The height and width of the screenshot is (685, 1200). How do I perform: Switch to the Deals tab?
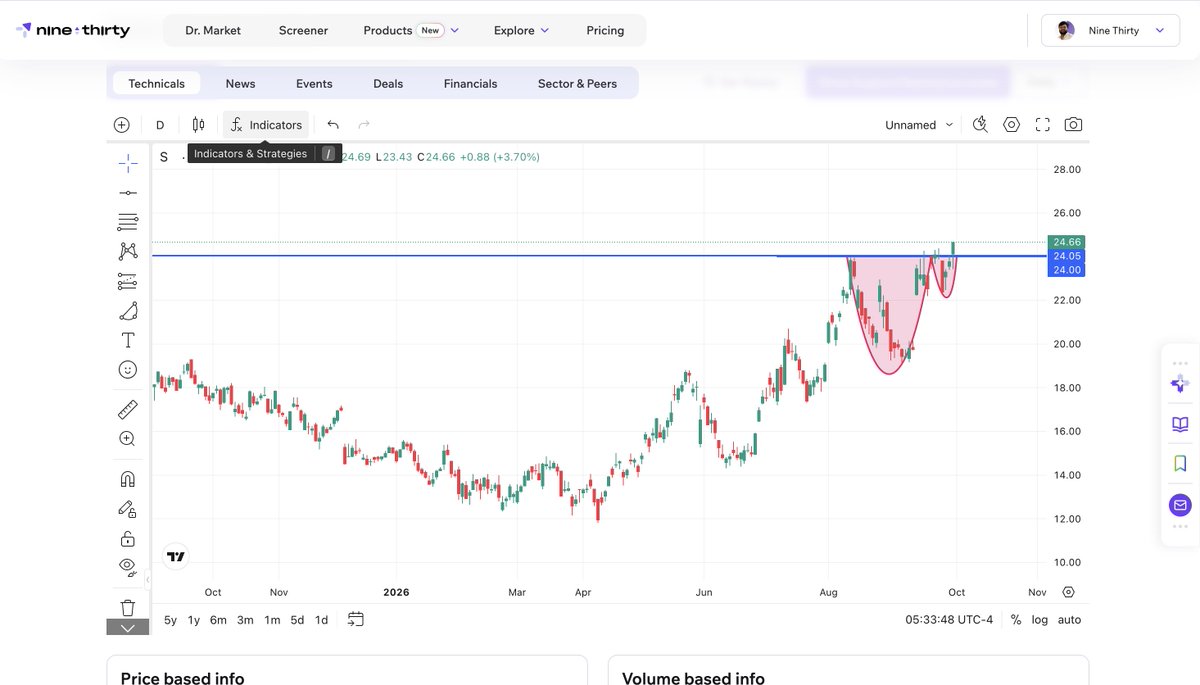388,83
